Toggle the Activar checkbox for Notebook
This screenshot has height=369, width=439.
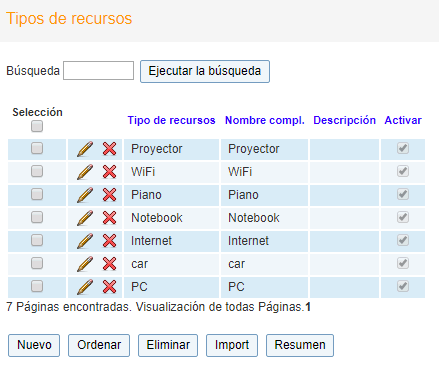coord(403,217)
